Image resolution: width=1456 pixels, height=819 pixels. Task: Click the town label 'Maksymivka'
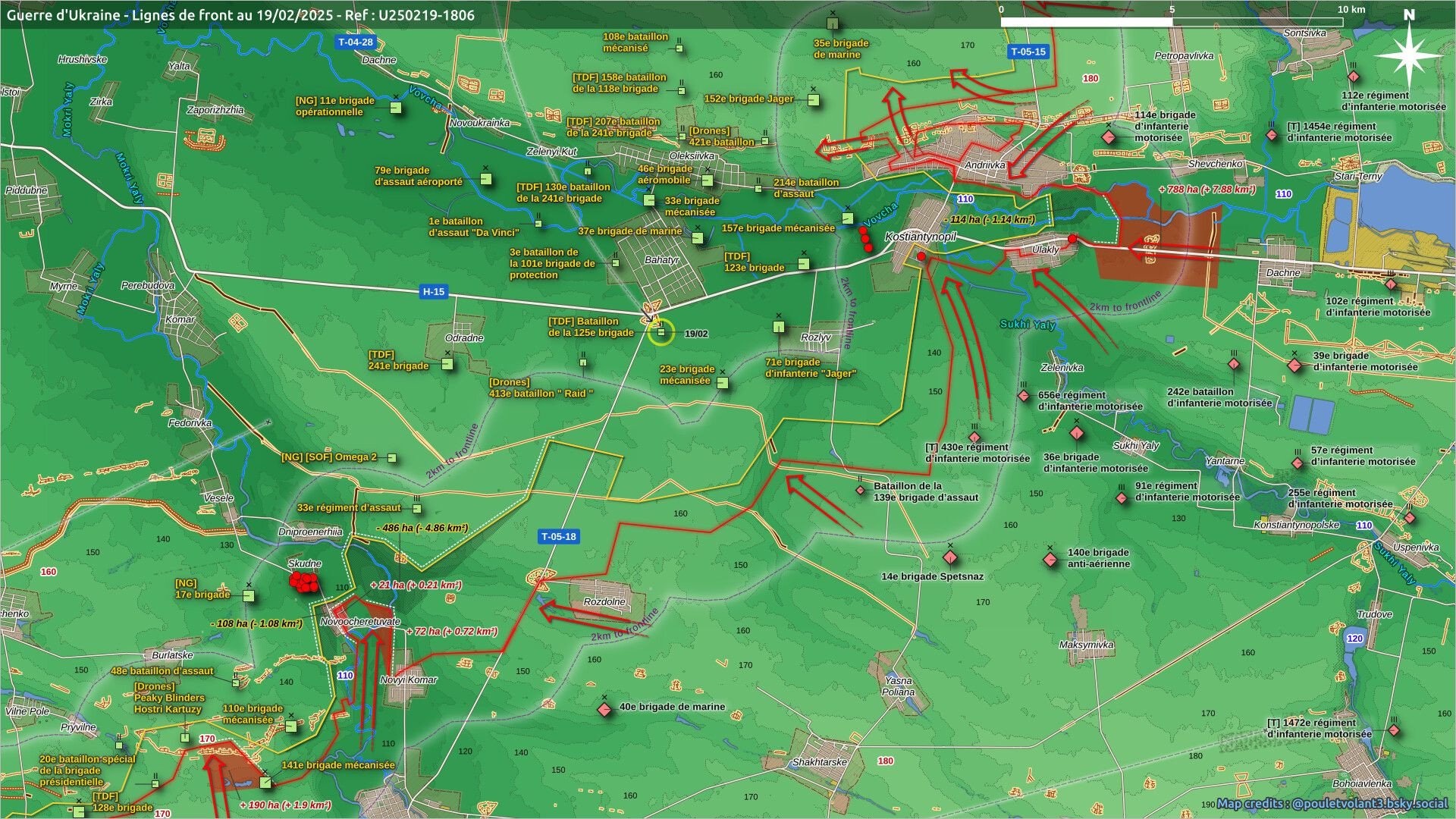coord(1087,645)
